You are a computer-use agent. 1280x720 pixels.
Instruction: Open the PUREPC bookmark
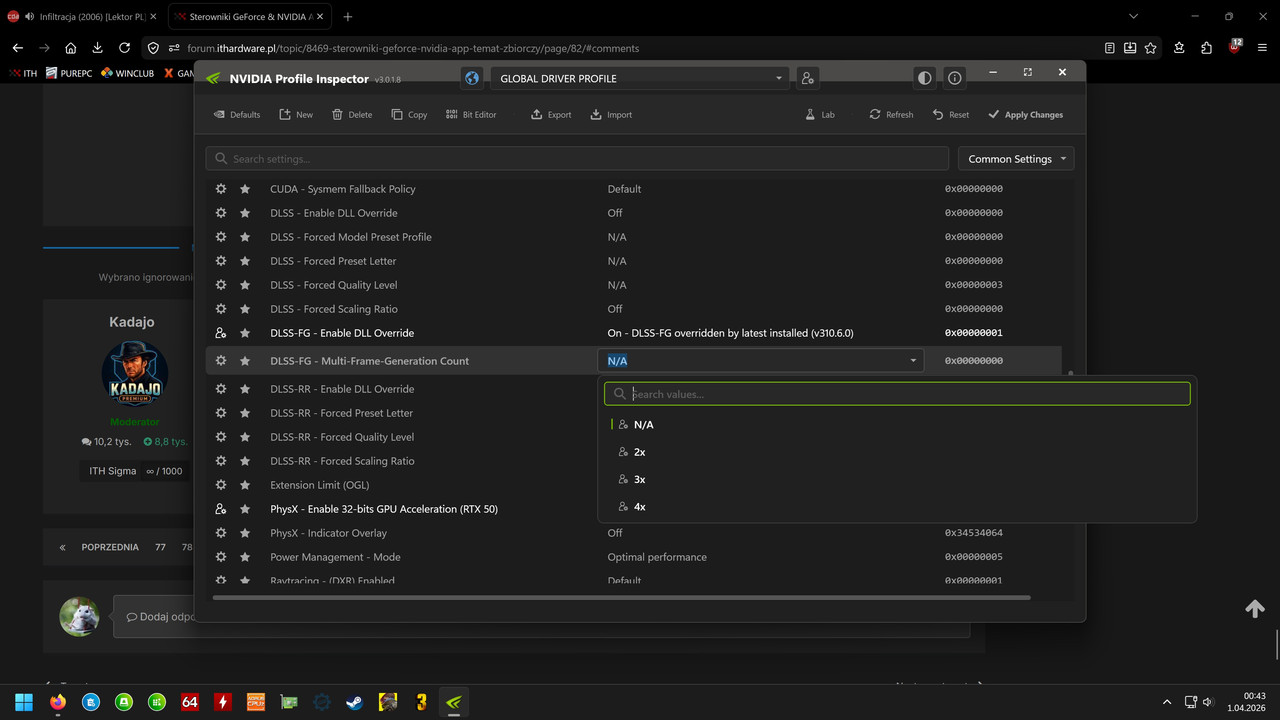(x=69, y=73)
